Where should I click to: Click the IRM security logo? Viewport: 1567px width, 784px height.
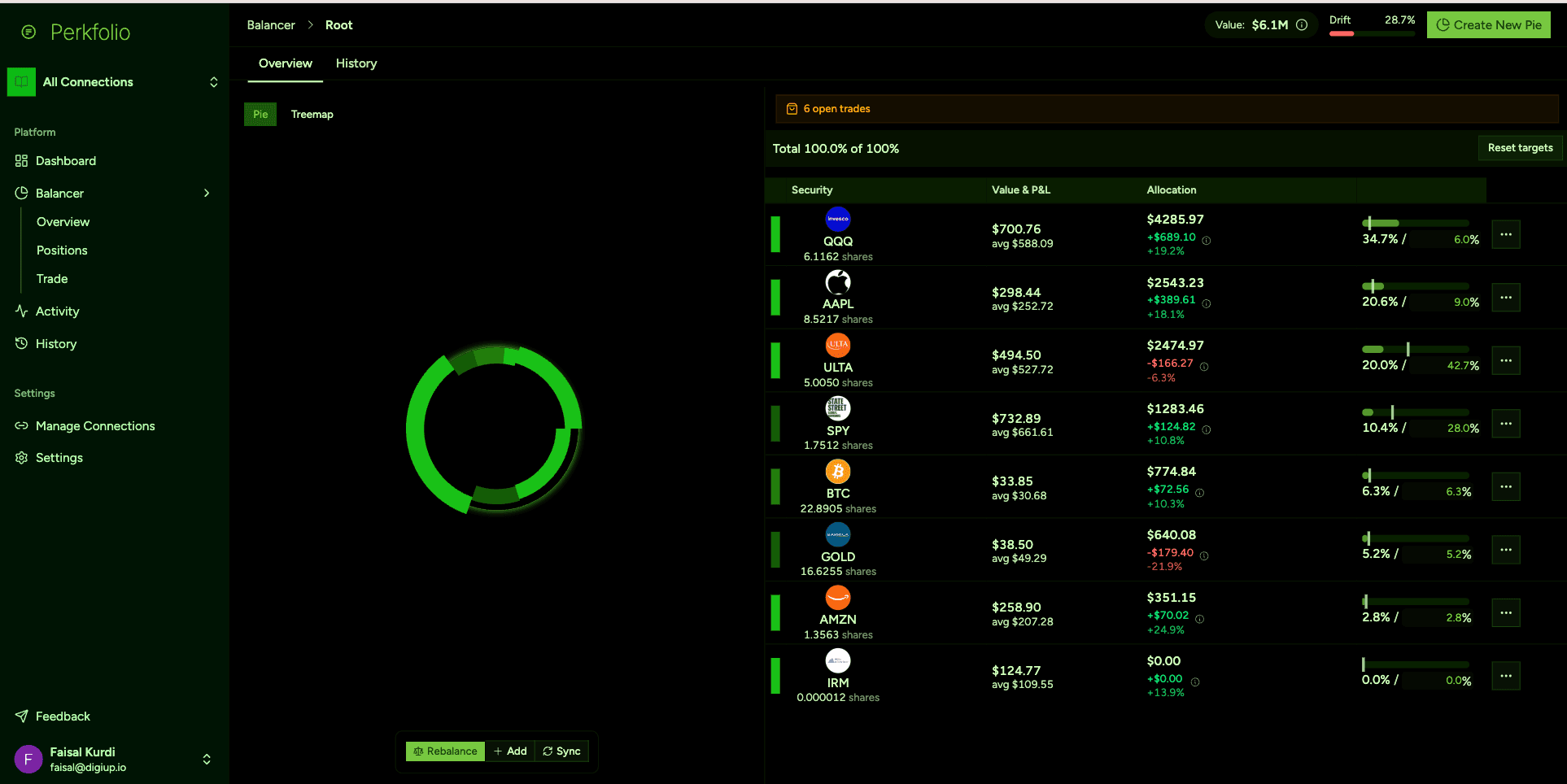tap(838, 660)
